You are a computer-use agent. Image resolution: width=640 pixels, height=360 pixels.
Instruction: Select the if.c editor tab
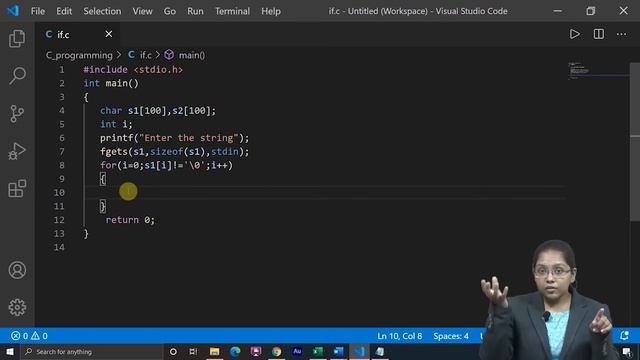(x=77, y=34)
